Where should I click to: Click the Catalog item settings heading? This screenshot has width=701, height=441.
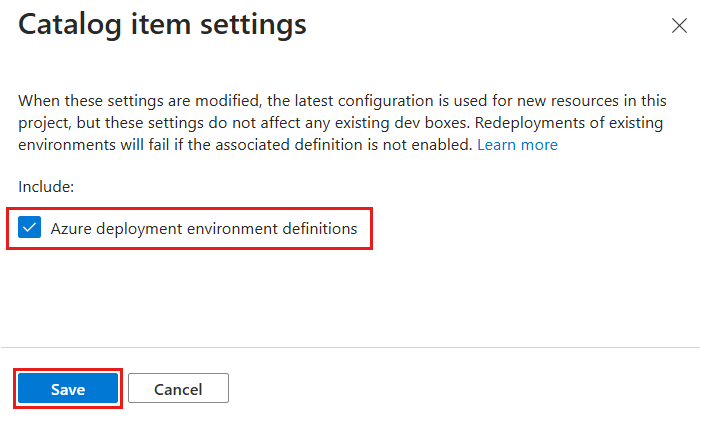point(163,25)
